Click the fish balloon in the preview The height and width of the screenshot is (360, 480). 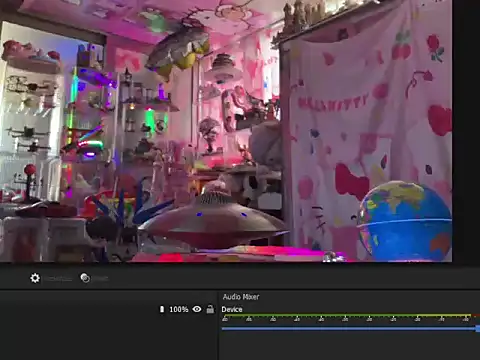click(x=178, y=50)
